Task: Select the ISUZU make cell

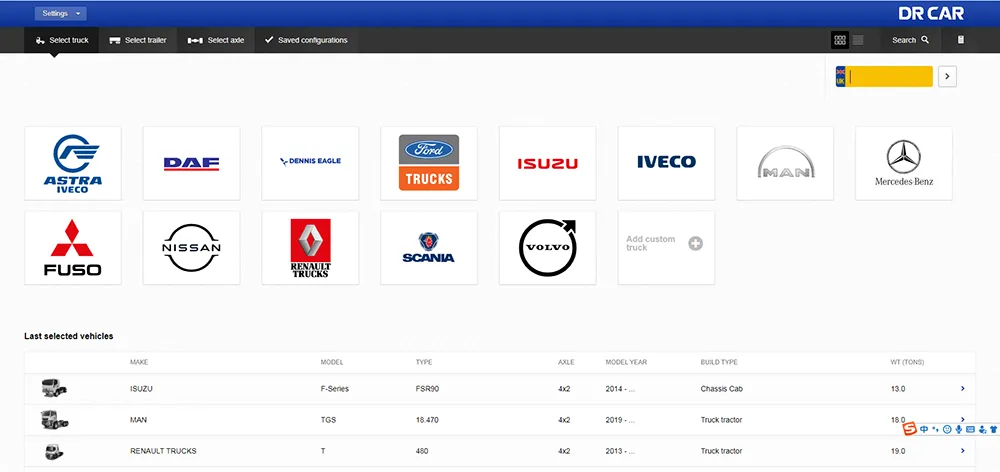Action: pyautogui.click(x=142, y=389)
